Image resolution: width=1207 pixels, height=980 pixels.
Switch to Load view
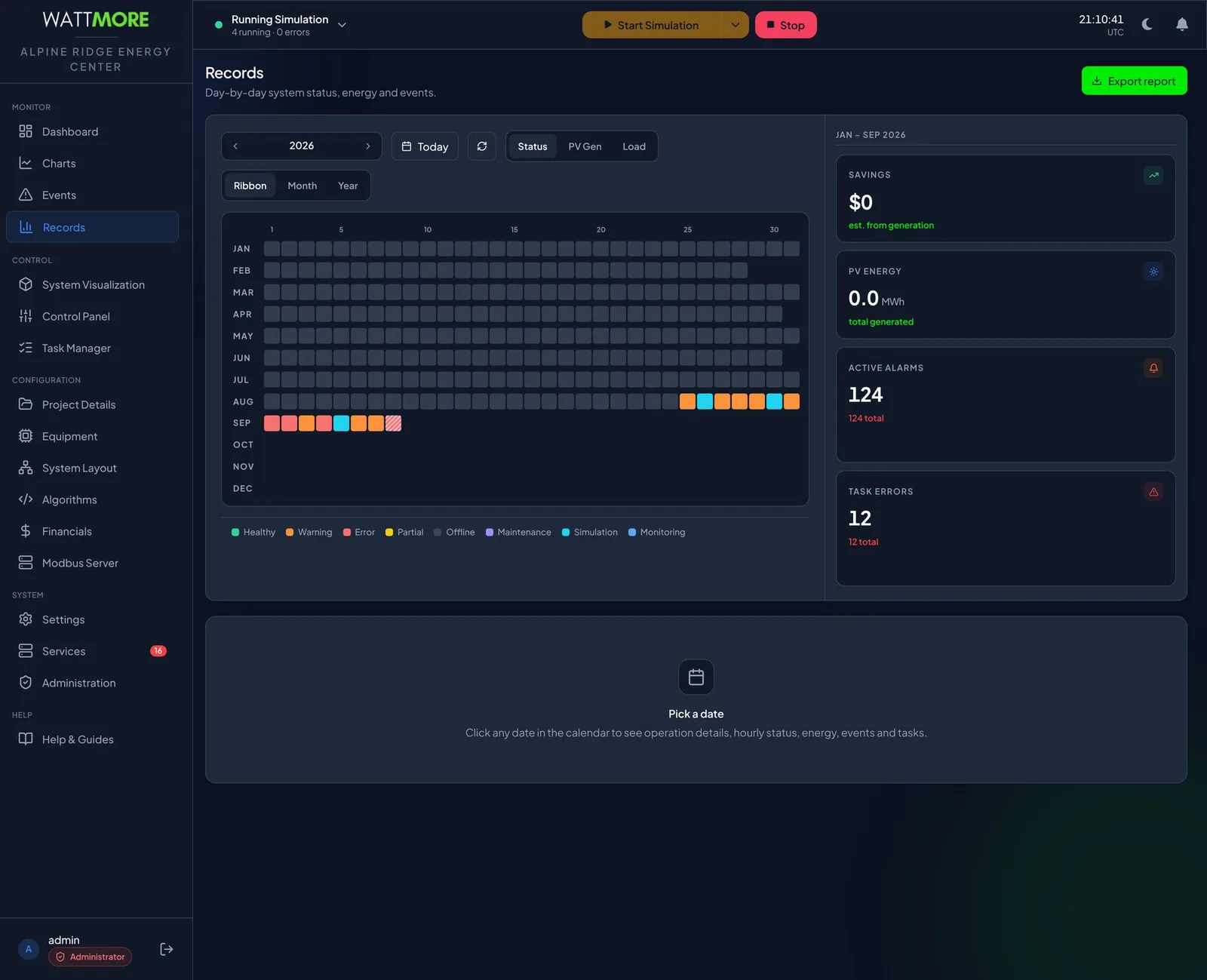pyautogui.click(x=634, y=146)
